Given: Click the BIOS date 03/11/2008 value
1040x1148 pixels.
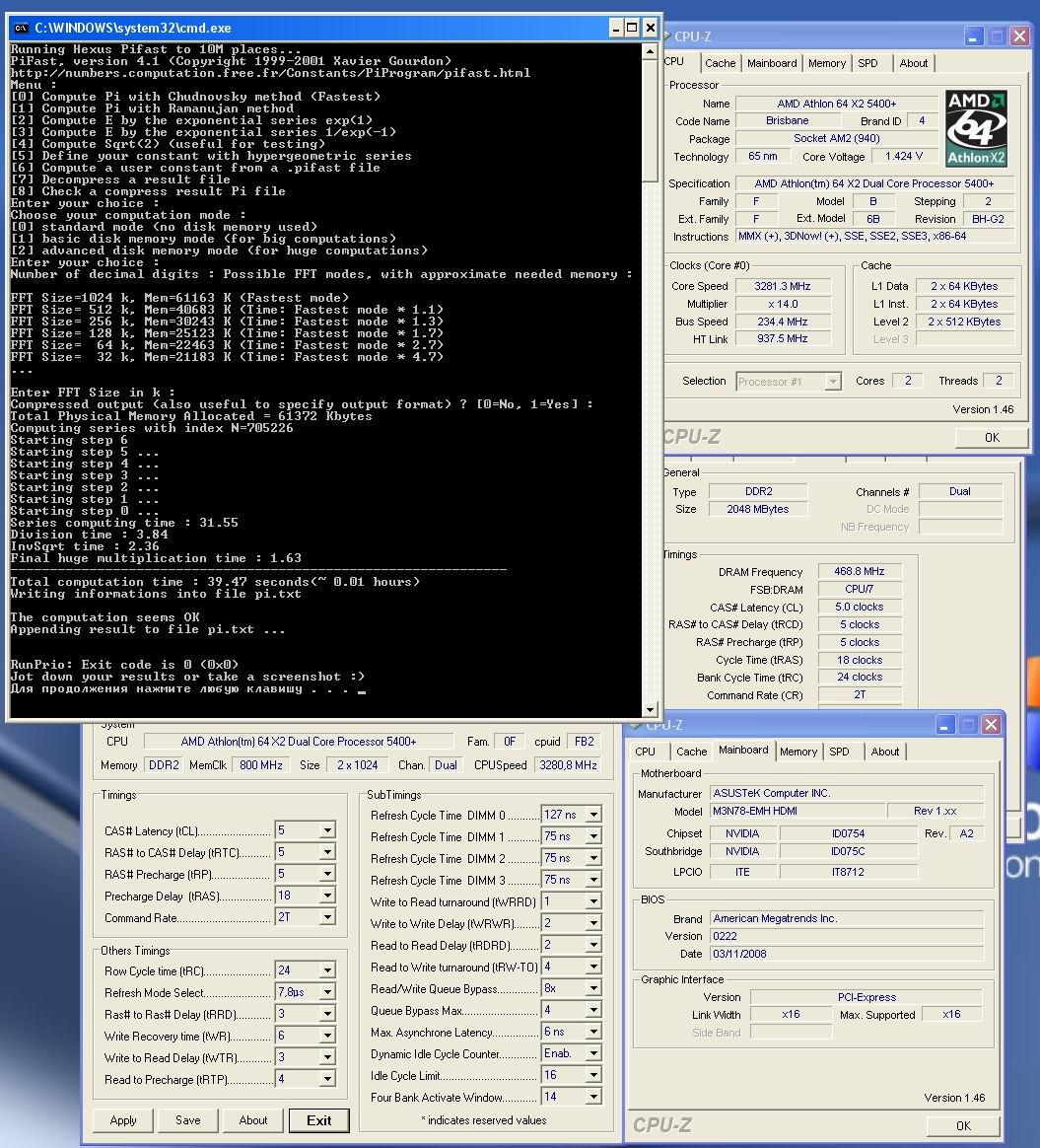Looking at the screenshot, I should coord(846,954).
